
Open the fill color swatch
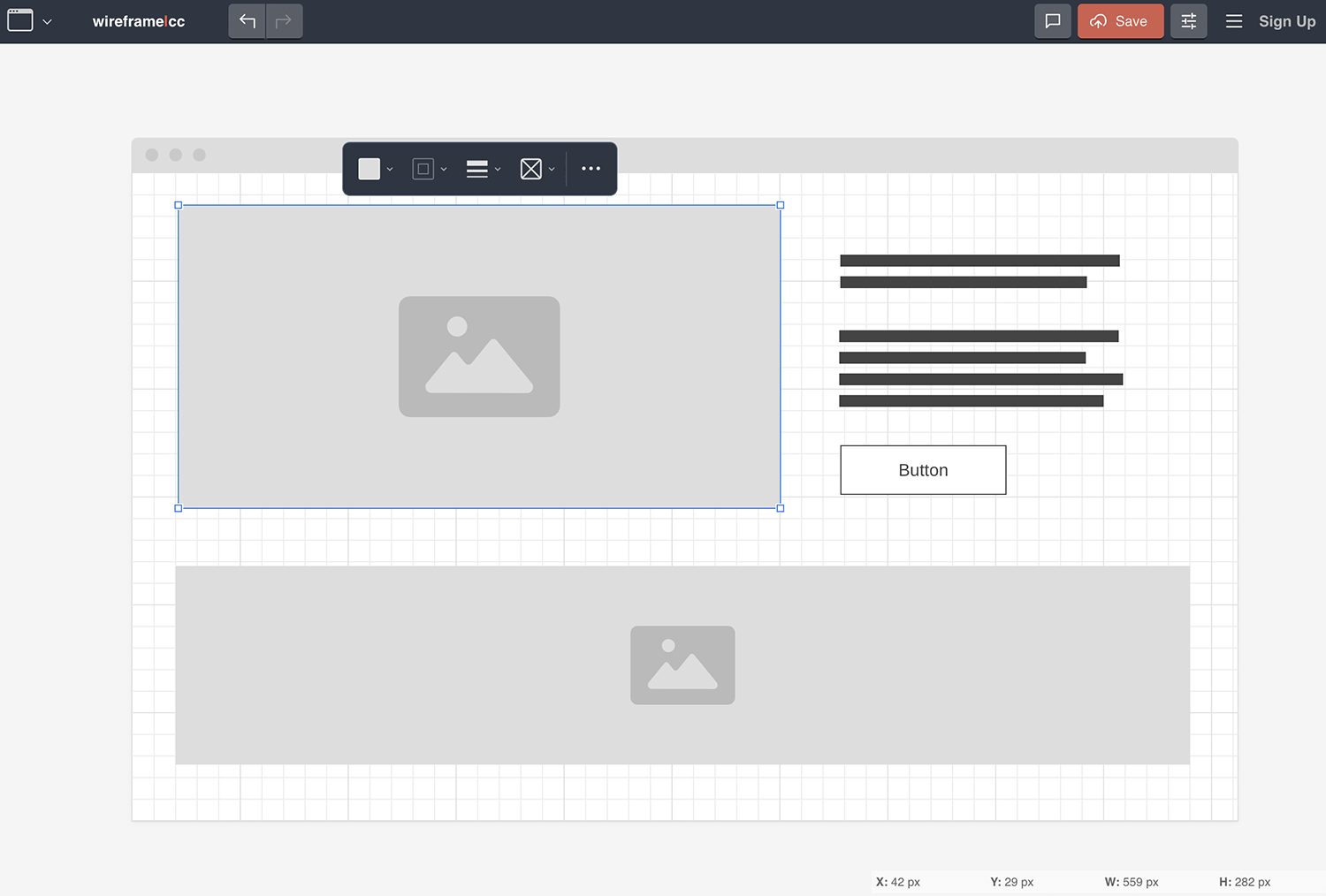pyautogui.click(x=370, y=169)
